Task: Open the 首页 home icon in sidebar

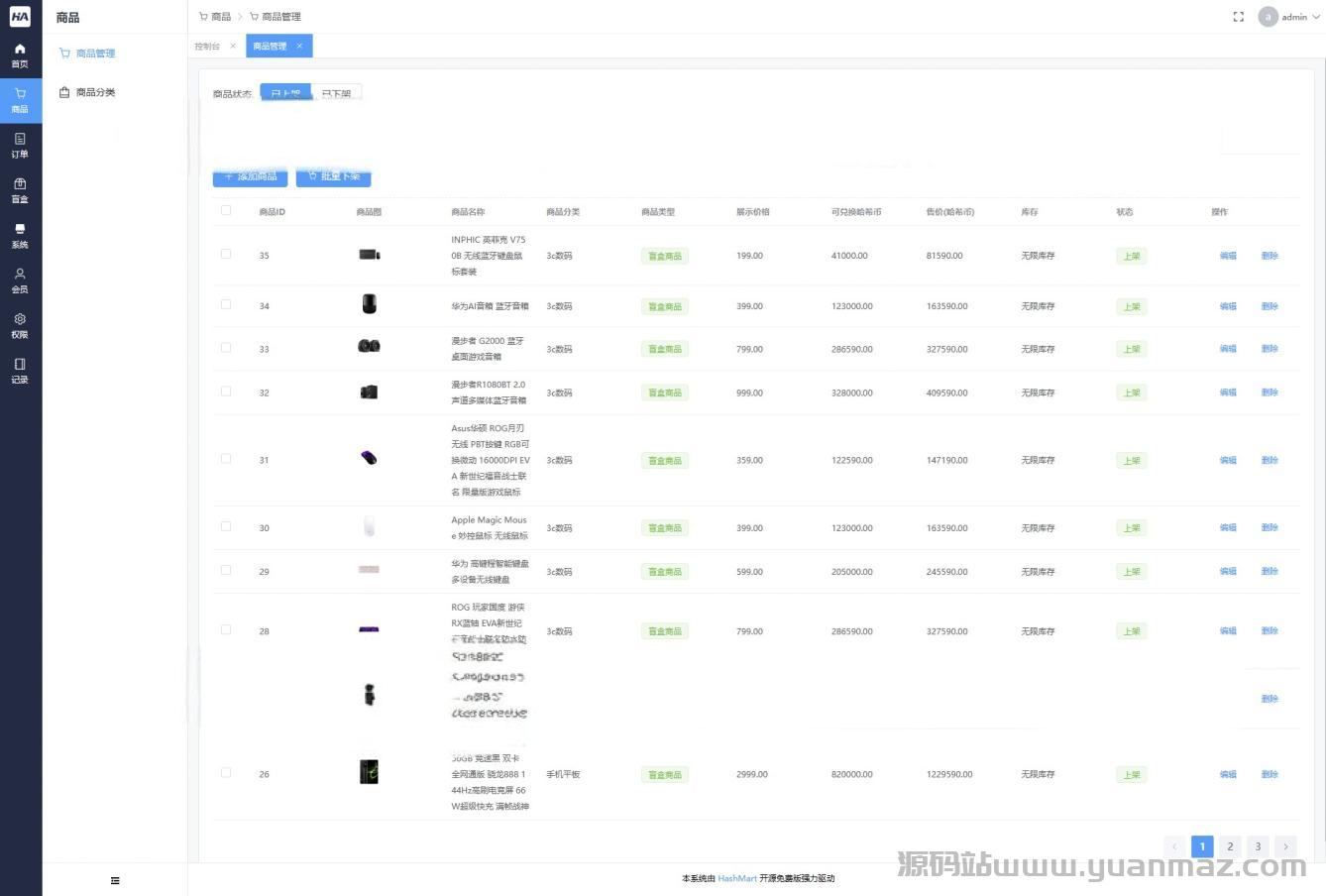Action: 20,55
